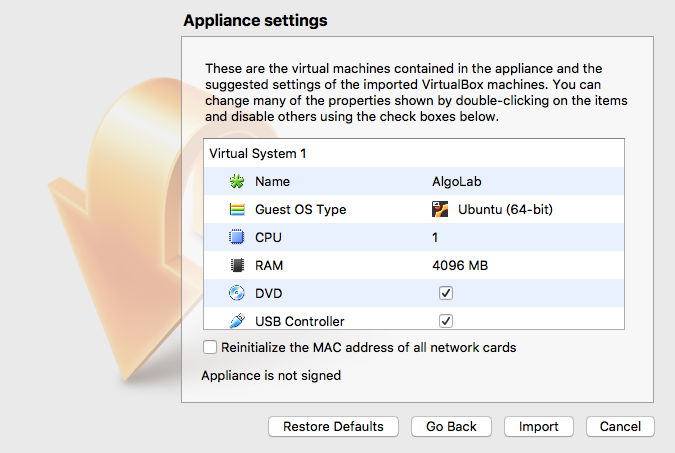Click the Name row label

point(272,181)
